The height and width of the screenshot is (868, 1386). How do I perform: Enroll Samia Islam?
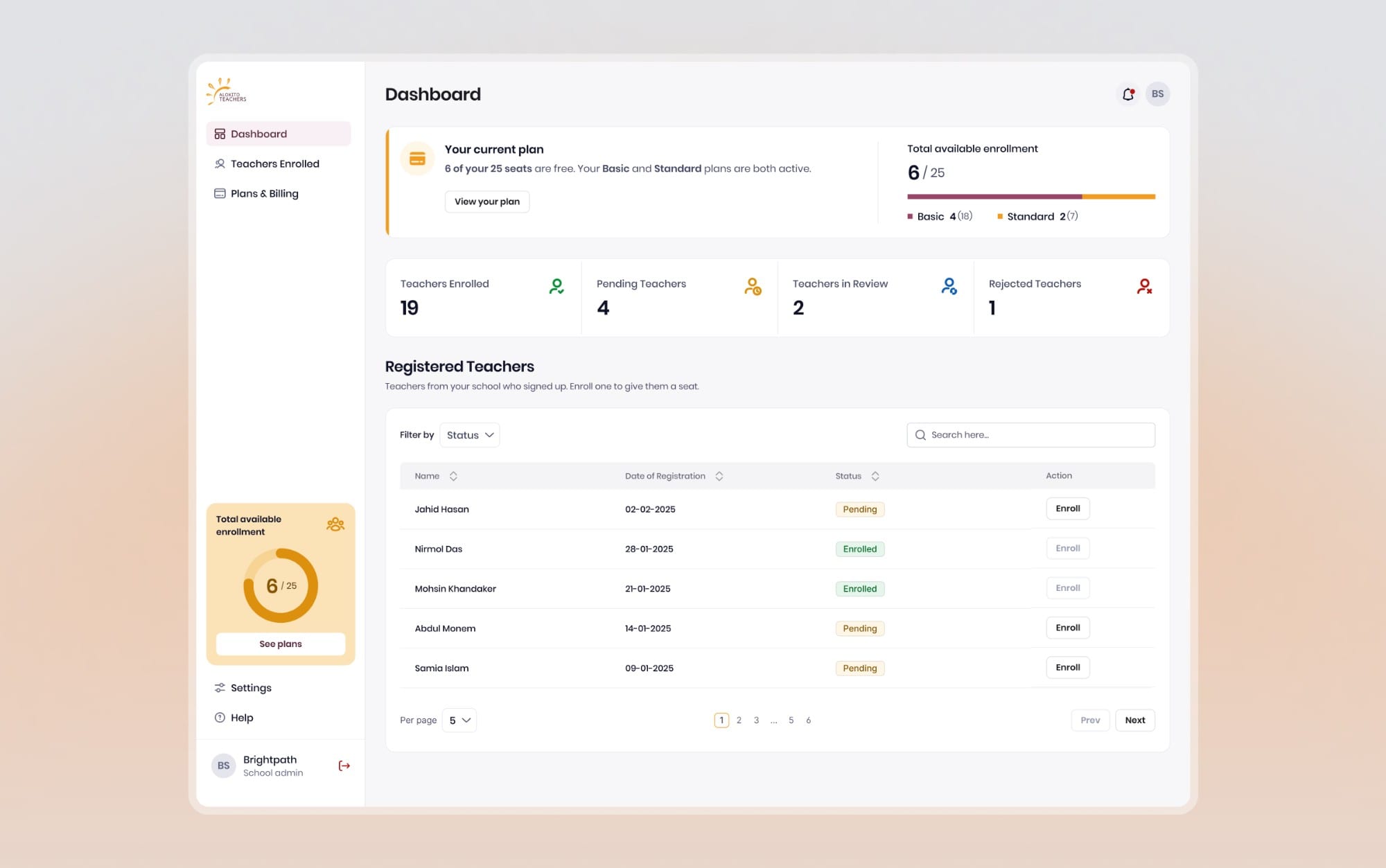(x=1068, y=667)
